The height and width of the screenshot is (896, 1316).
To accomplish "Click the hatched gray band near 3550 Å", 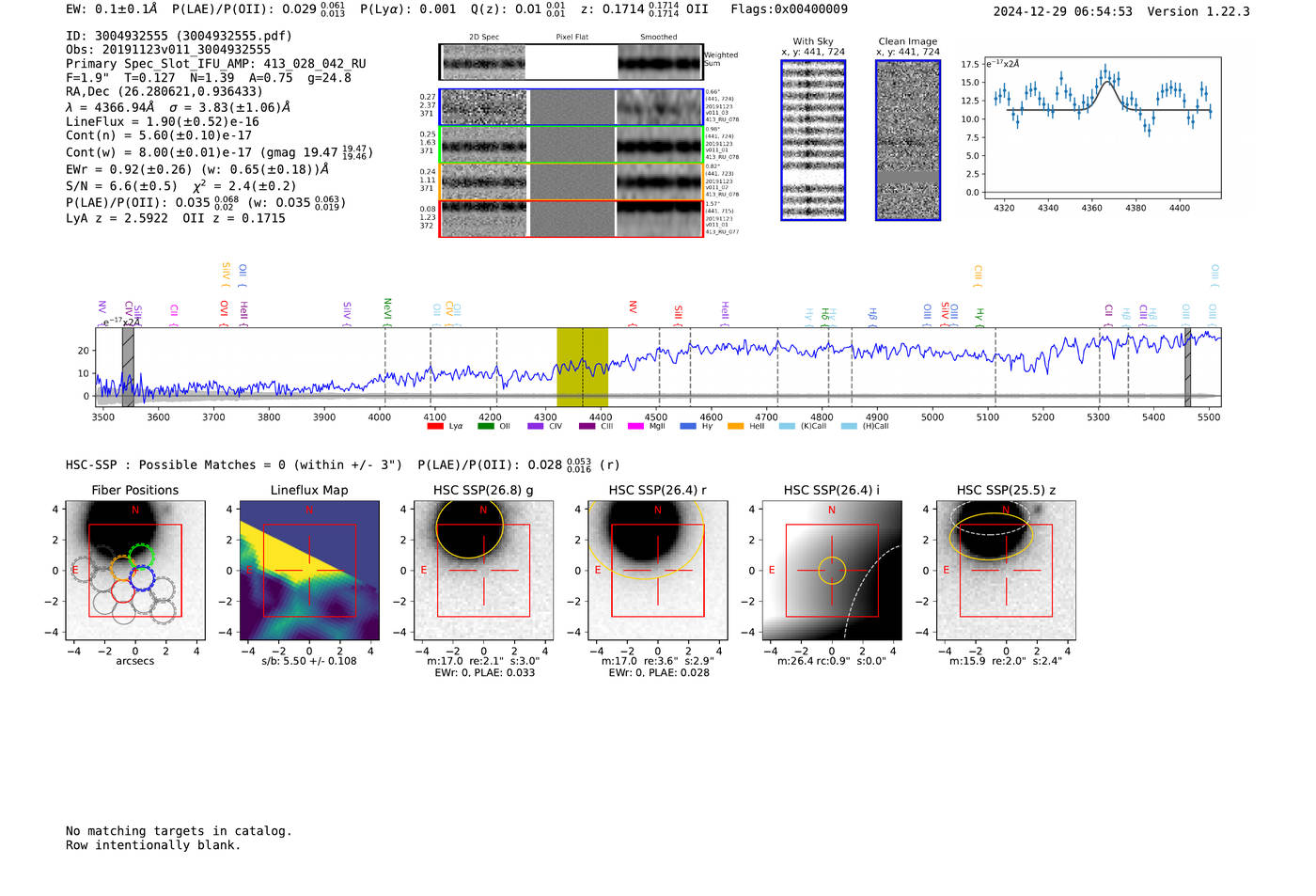I will point(128,367).
